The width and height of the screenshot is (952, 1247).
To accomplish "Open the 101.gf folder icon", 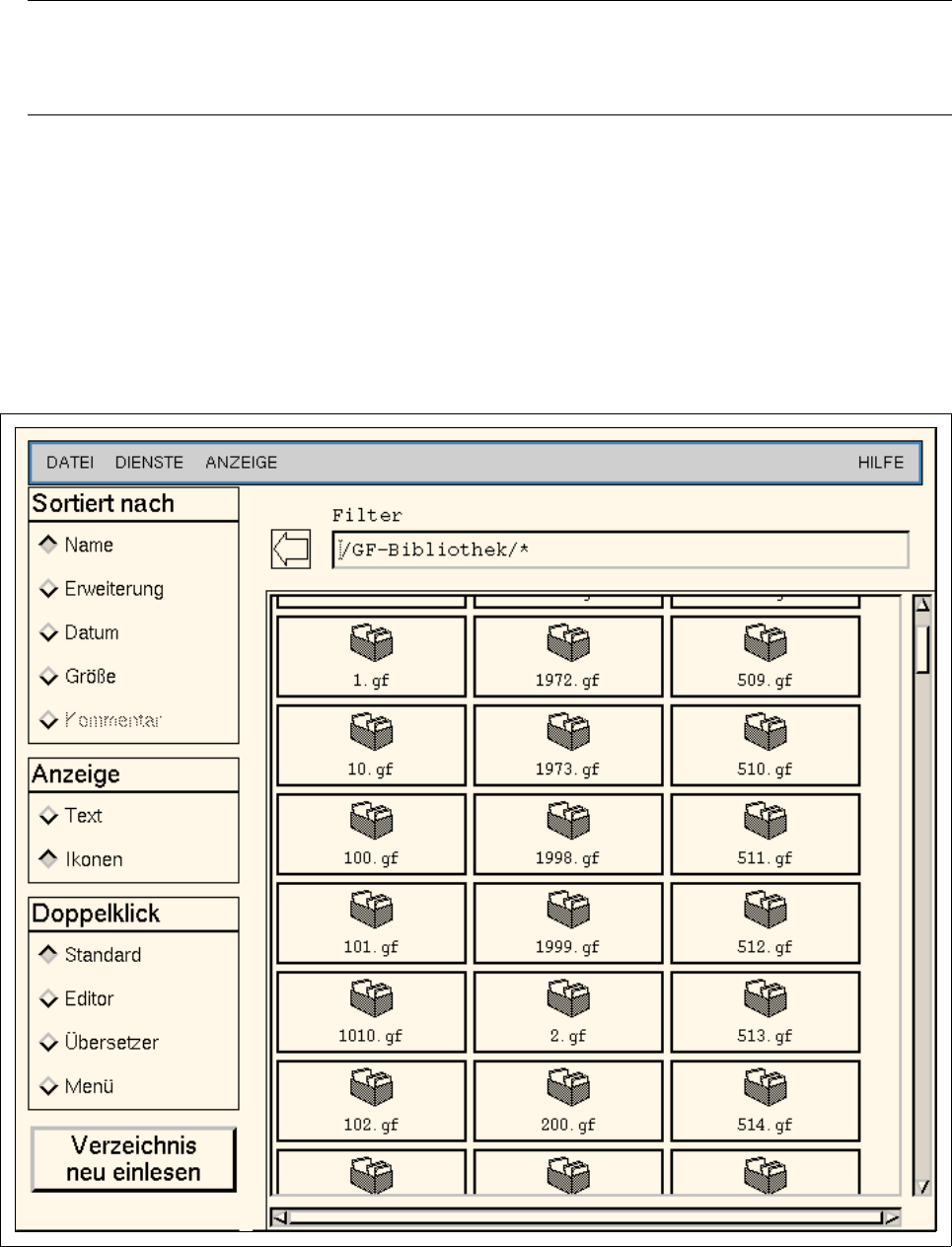I will click(x=371, y=910).
